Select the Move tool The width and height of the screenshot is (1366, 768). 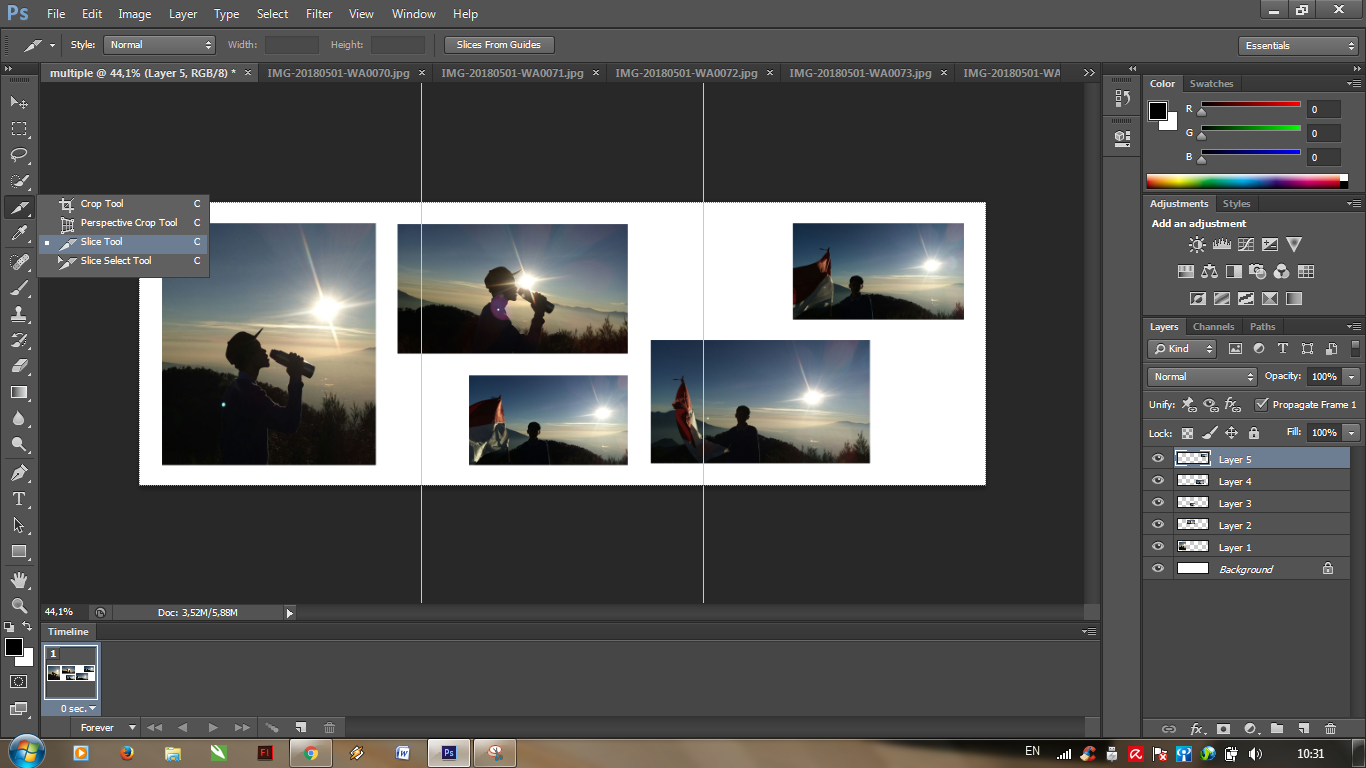click(x=18, y=103)
